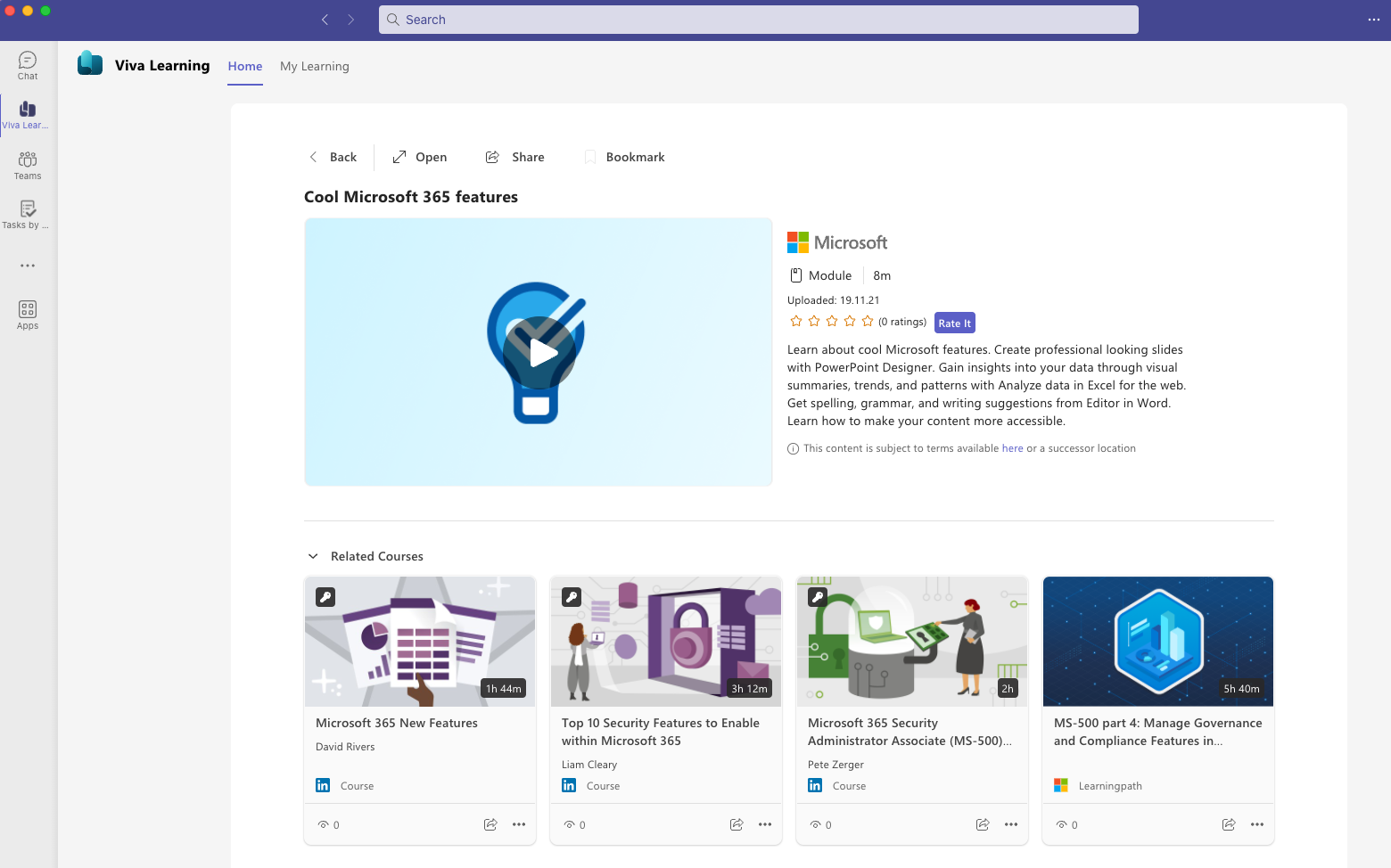Share the Microsoft 365 New Features card
This screenshot has height=868, width=1391.
tap(490, 824)
